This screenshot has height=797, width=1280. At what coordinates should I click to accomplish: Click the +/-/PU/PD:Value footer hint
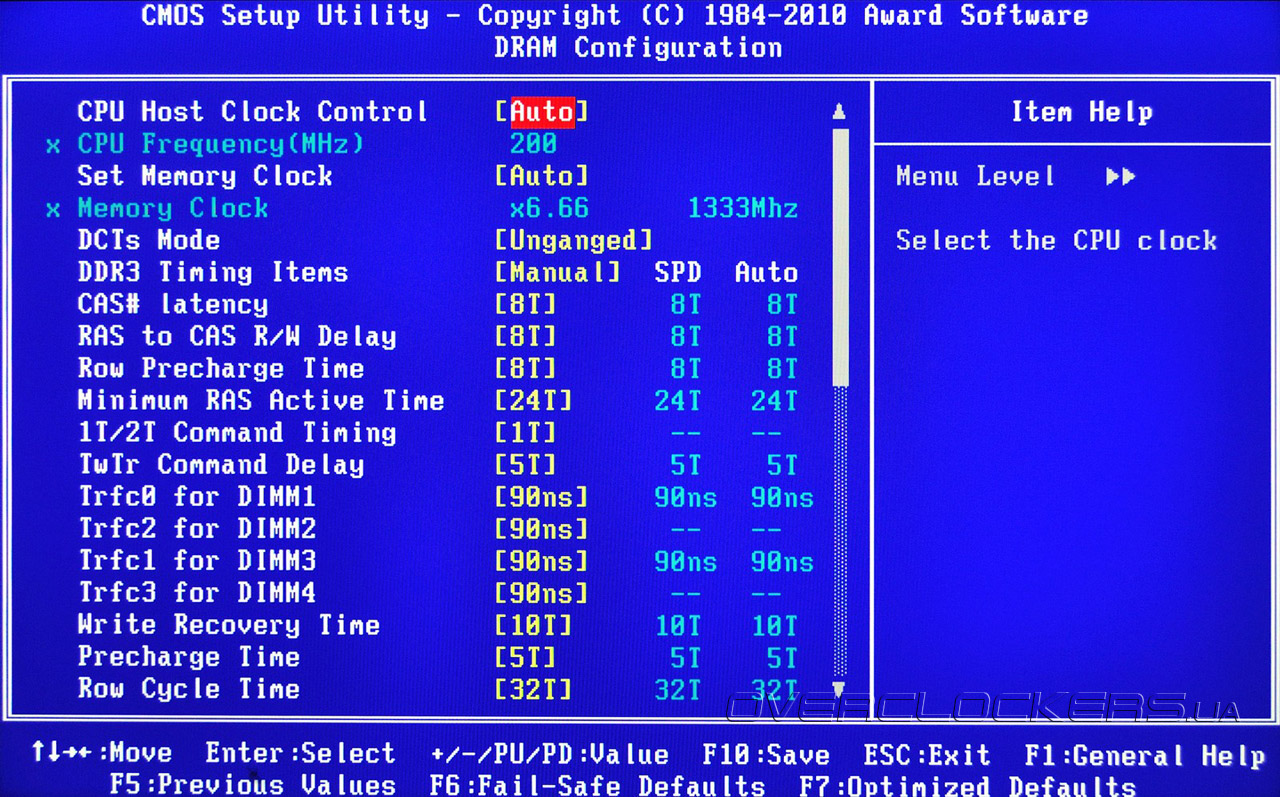click(549, 753)
